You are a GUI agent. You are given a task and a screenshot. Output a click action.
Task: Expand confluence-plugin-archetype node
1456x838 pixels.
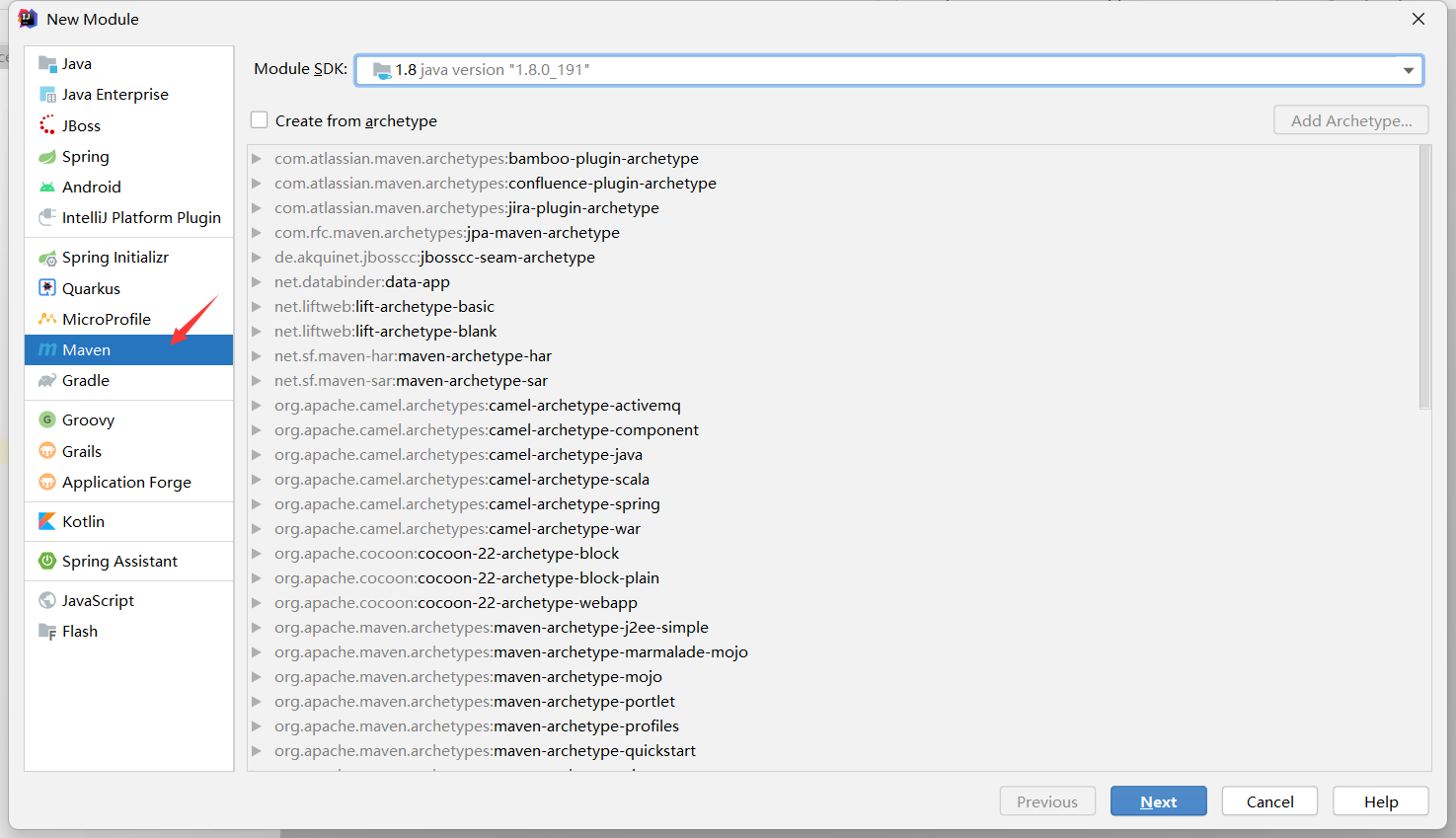pyautogui.click(x=257, y=184)
